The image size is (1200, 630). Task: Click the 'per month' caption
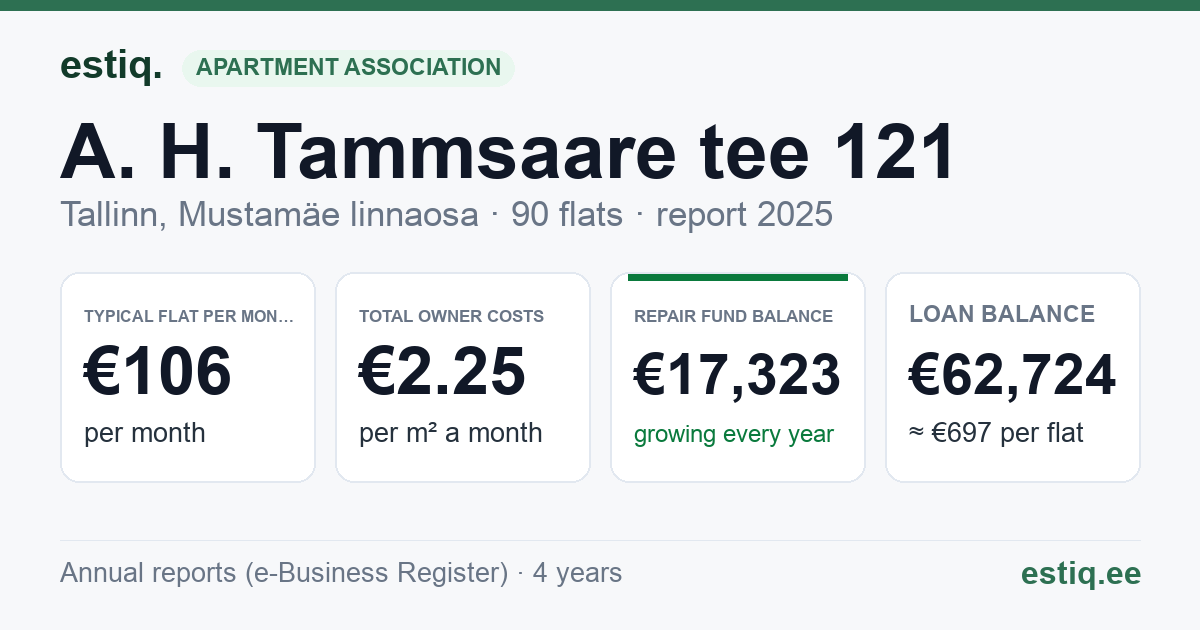tap(145, 433)
